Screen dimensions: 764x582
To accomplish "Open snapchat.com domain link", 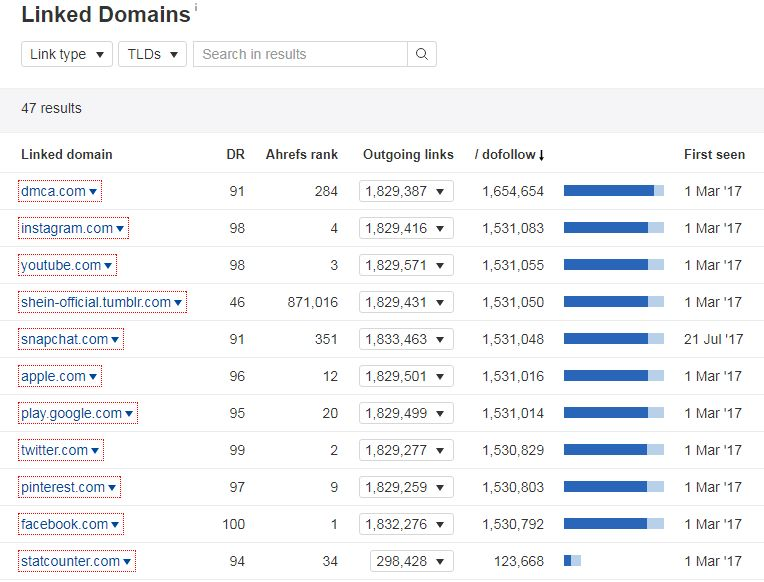I will click(x=71, y=339).
